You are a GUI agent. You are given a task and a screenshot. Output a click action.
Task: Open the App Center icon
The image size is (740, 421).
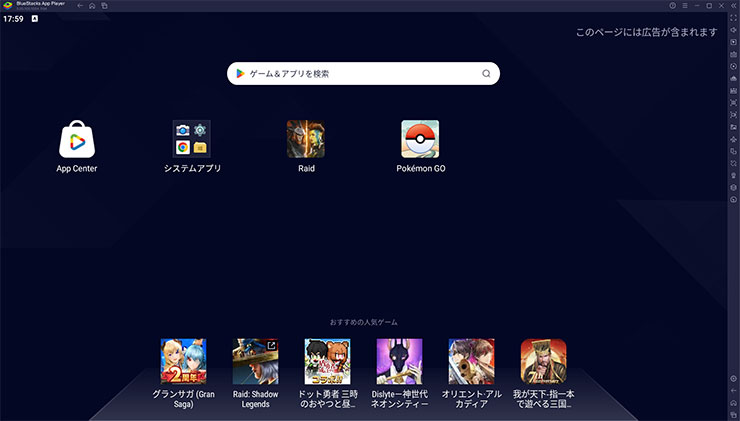[x=77, y=139]
